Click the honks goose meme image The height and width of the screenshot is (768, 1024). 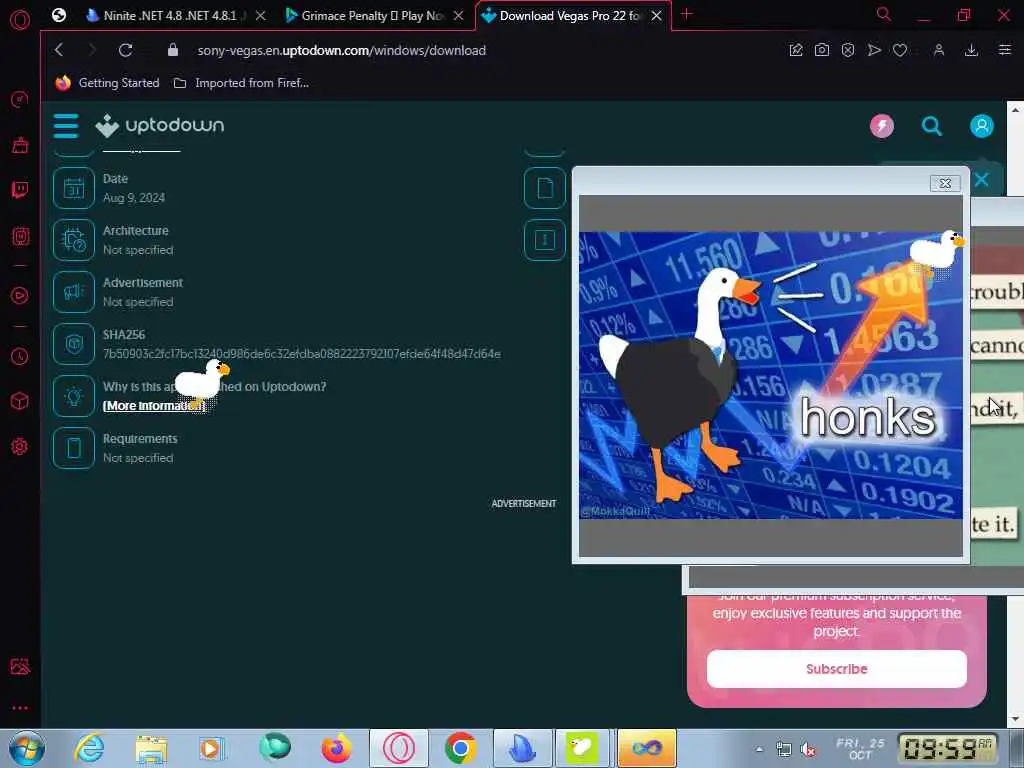tap(771, 376)
